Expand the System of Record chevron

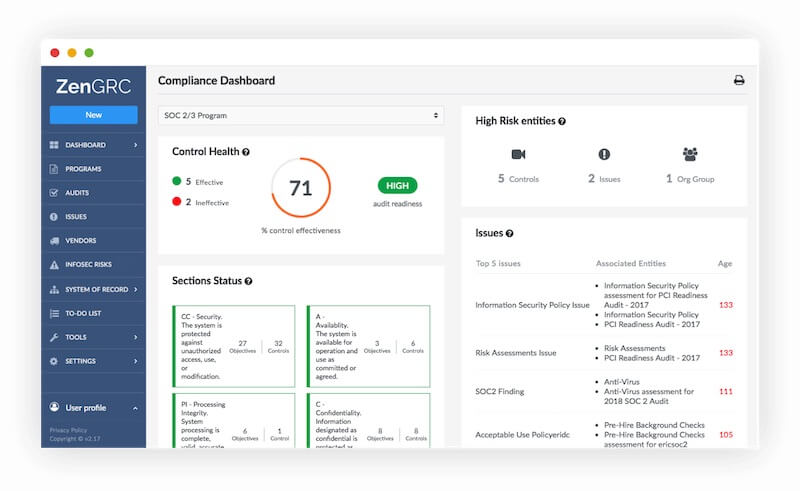pyautogui.click(x=135, y=289)
